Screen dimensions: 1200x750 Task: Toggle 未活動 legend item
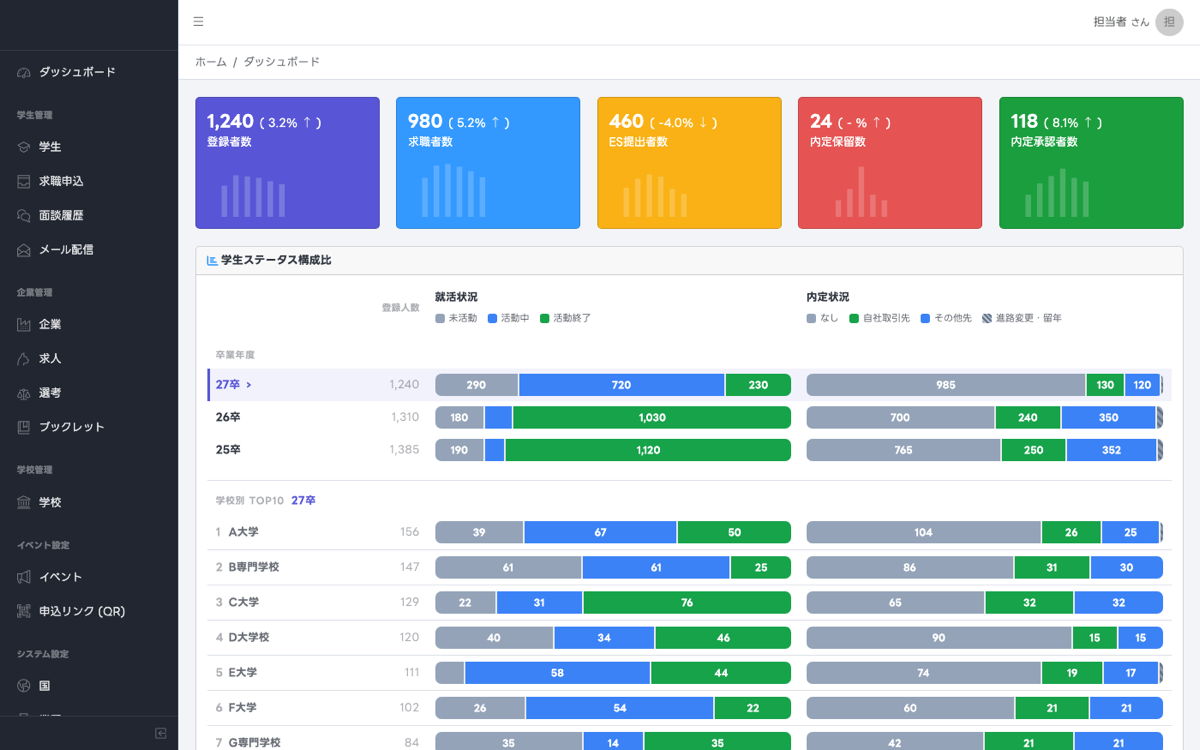[456, 318]
